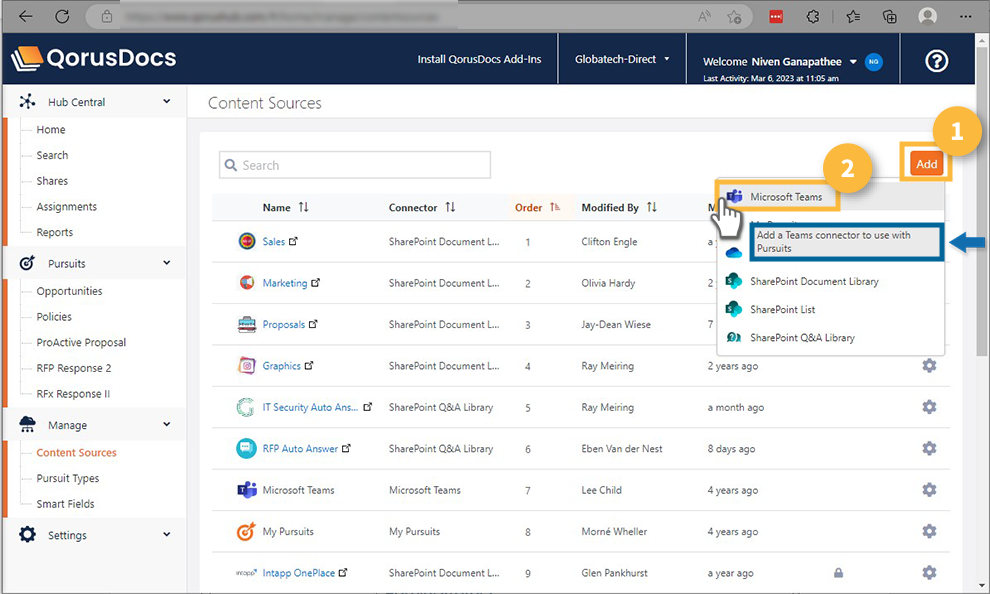Open settings gear for Intapp OnePlace row

pyautogui.click(x=929, y=573)
